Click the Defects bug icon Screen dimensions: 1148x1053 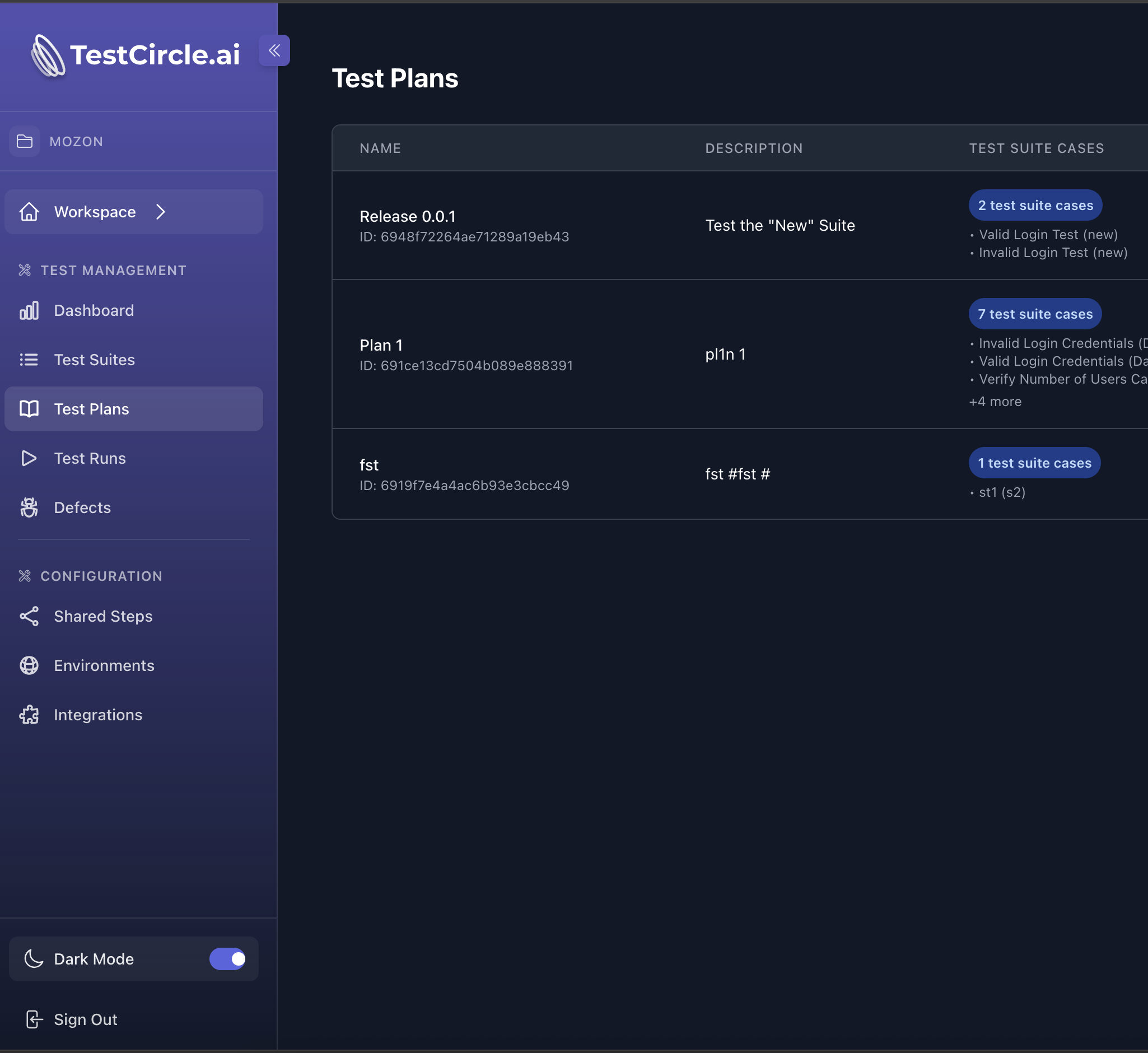(x=30, y=507)
